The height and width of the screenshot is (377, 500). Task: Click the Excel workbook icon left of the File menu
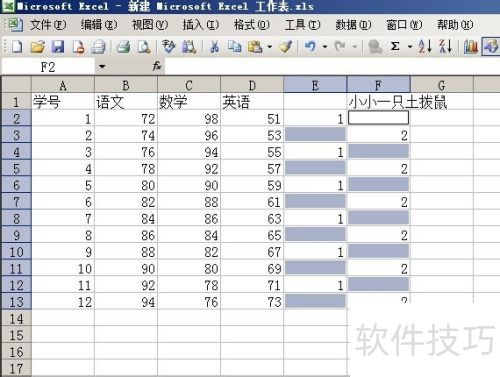tap(15, 25)
